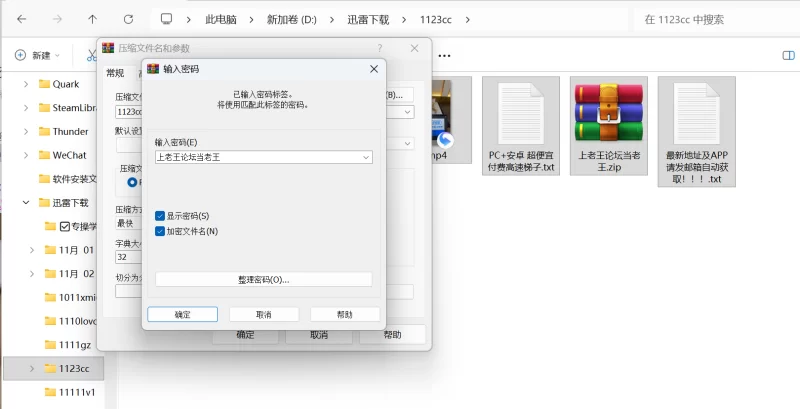This screenshot has width=800, height=409.
Task: Open Thunder folder in sidebar
Action: click(64, 132)
